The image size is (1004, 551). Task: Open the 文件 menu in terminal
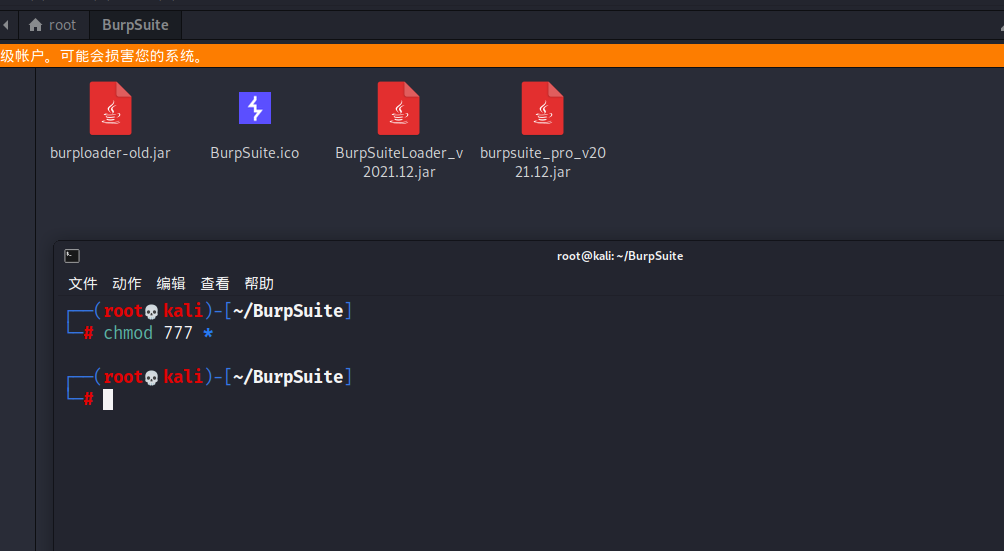pos(83,284)
